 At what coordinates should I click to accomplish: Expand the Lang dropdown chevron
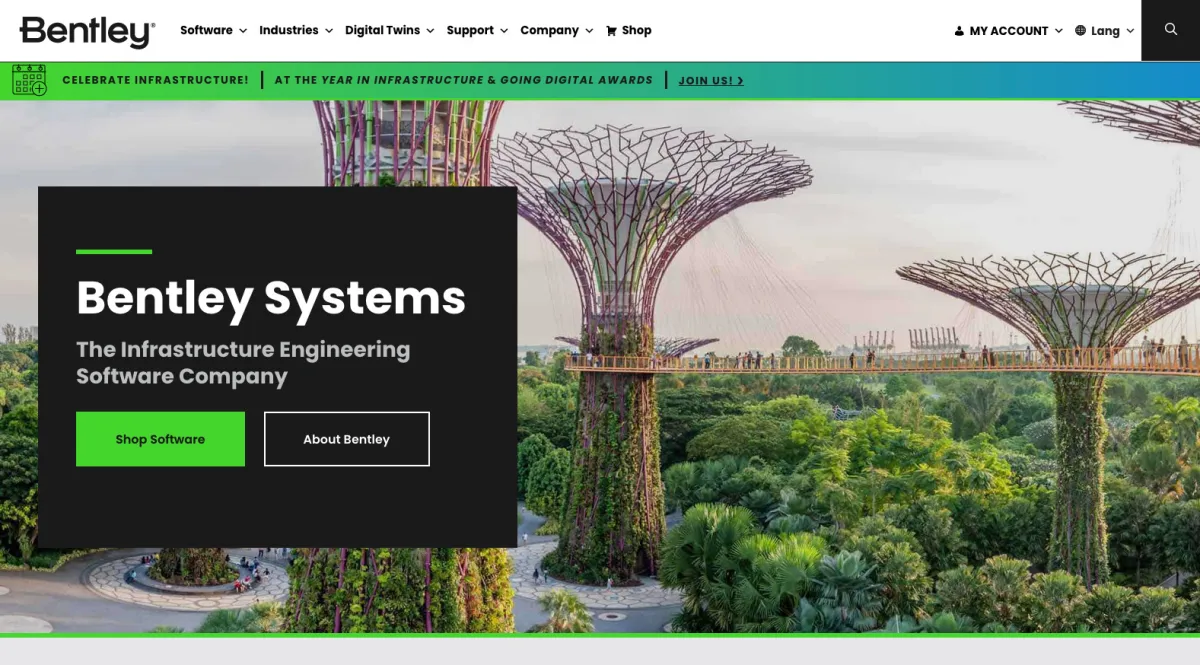click(x=1130, y=31)
